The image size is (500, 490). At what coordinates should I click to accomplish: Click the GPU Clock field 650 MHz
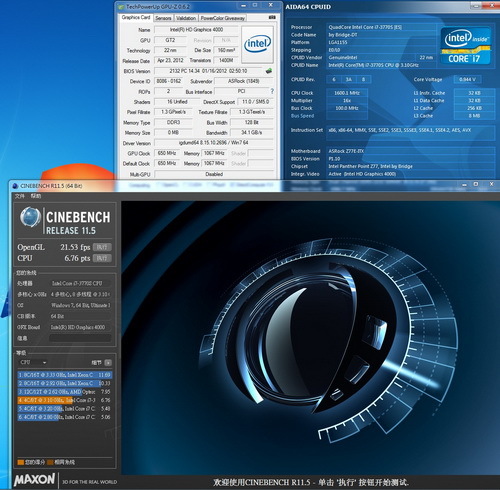pyautogui.click(x=167, y=153)
